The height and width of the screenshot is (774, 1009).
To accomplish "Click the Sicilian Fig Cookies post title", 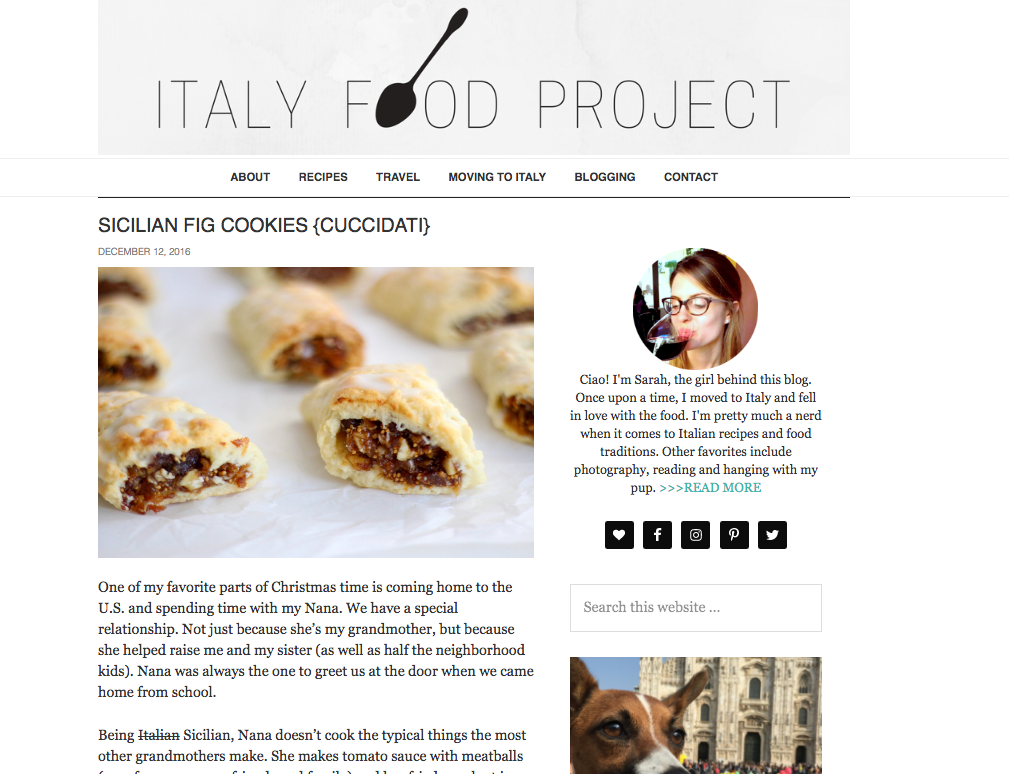I will pyautogui.click(x=264, y=225).
